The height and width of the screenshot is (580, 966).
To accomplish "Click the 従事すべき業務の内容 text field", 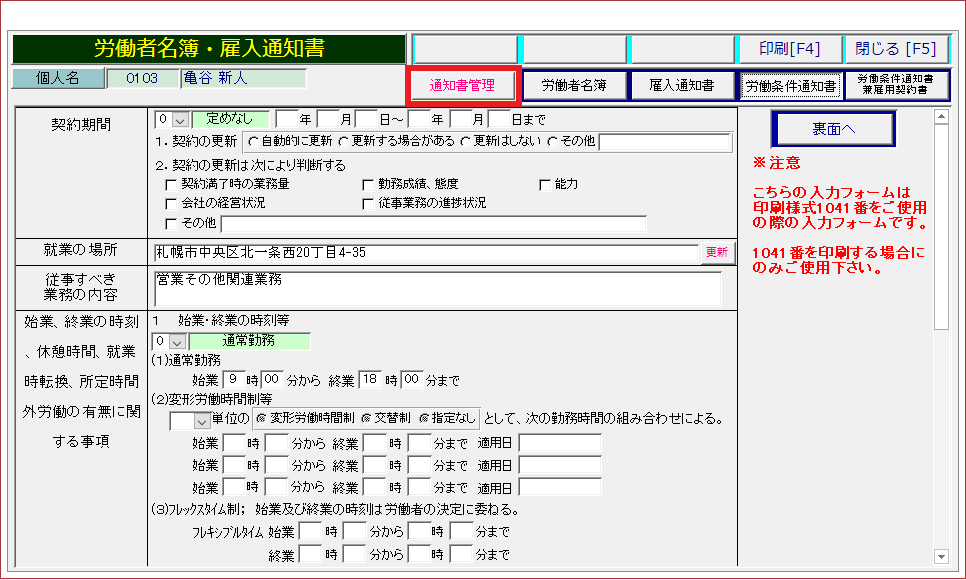I will coord(437,287).
